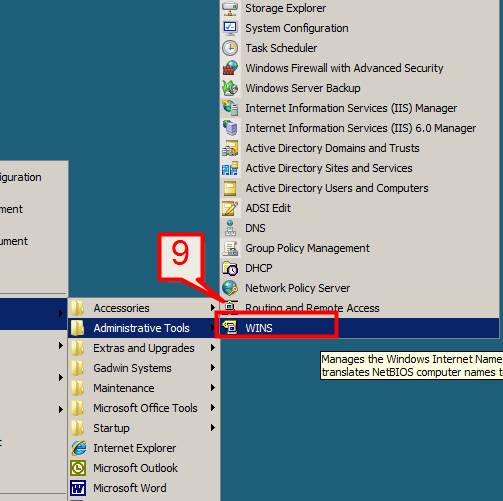Screen dimensions: 503x501
Task: Open WINS from Administrative Tools
Action: click(x=359, y=328)
